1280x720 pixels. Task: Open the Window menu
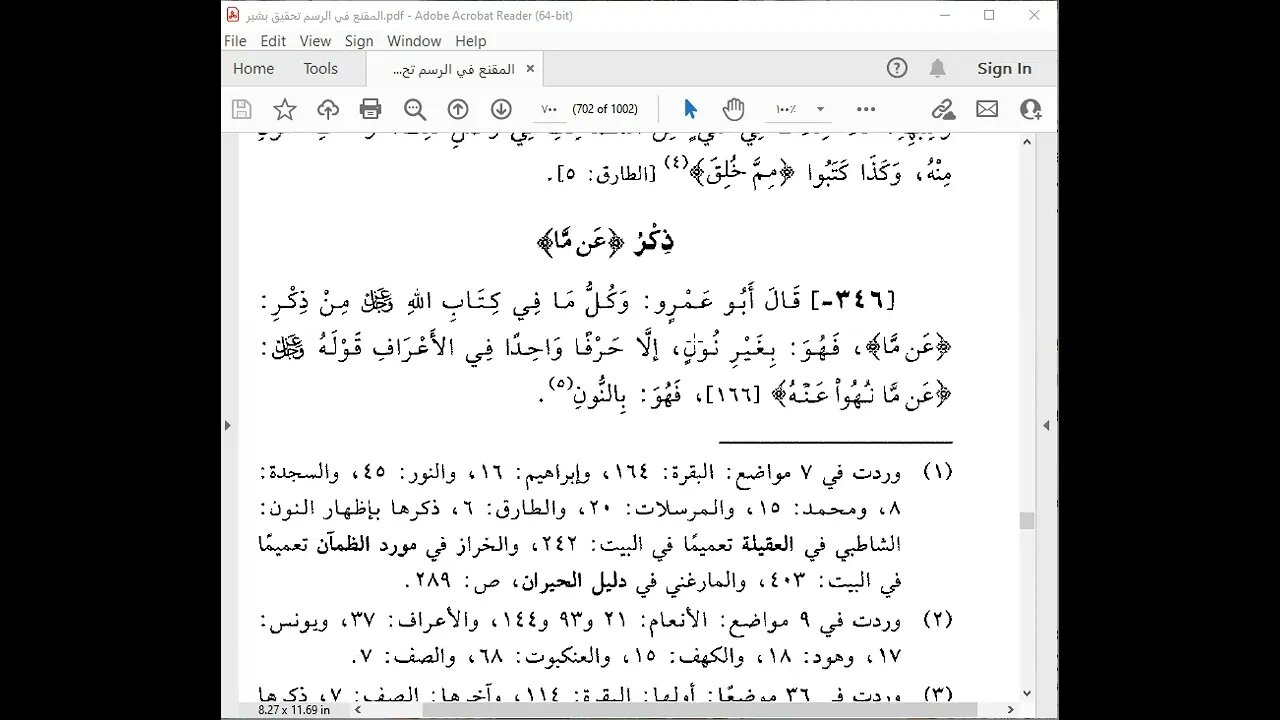414,41
